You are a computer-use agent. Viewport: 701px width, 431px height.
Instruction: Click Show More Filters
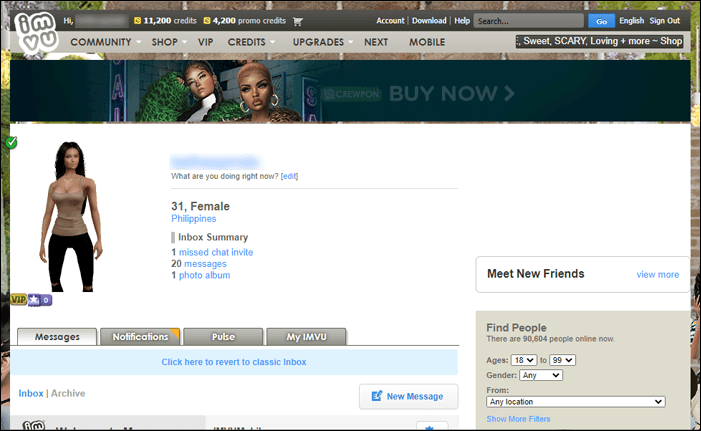(x=518, y=419)
